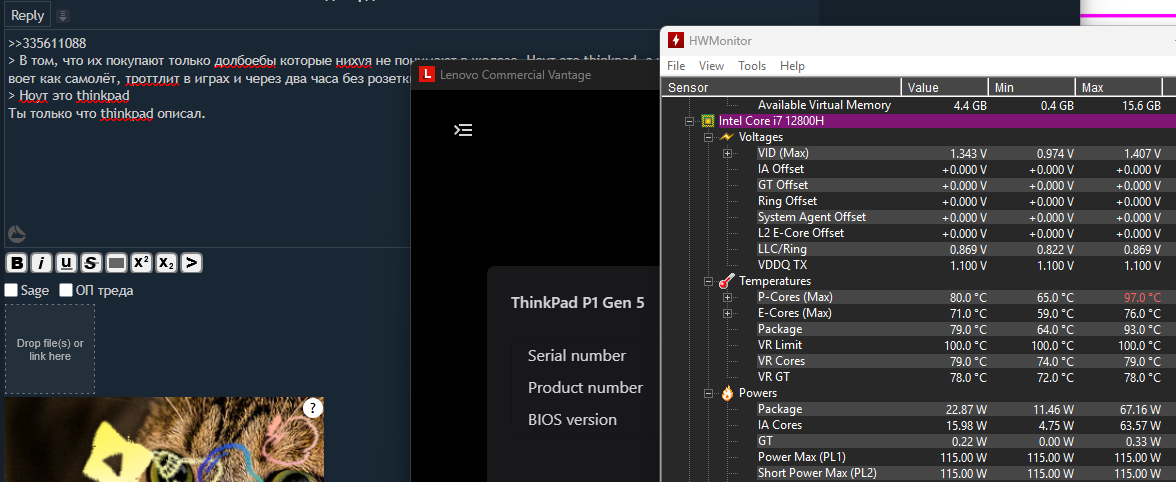This screenshot has height=482, width=1176.
Task: Collapse the Temperatures group
Action: click(x=708, y=281)
